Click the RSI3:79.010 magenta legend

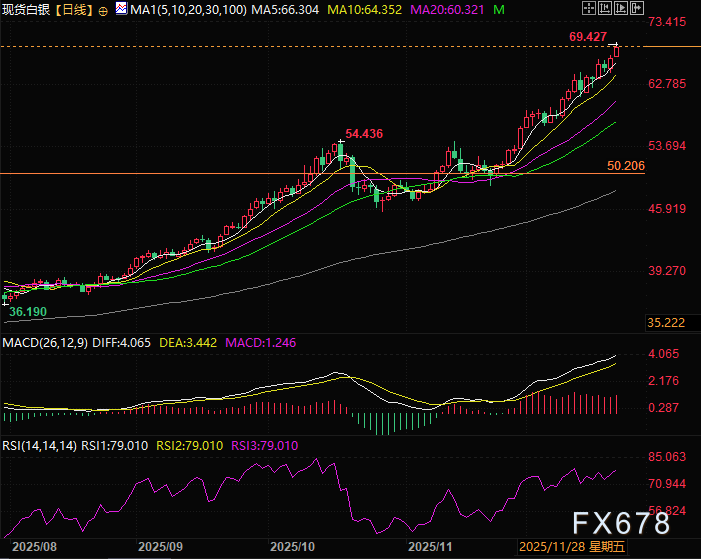[x=264, y=446]
